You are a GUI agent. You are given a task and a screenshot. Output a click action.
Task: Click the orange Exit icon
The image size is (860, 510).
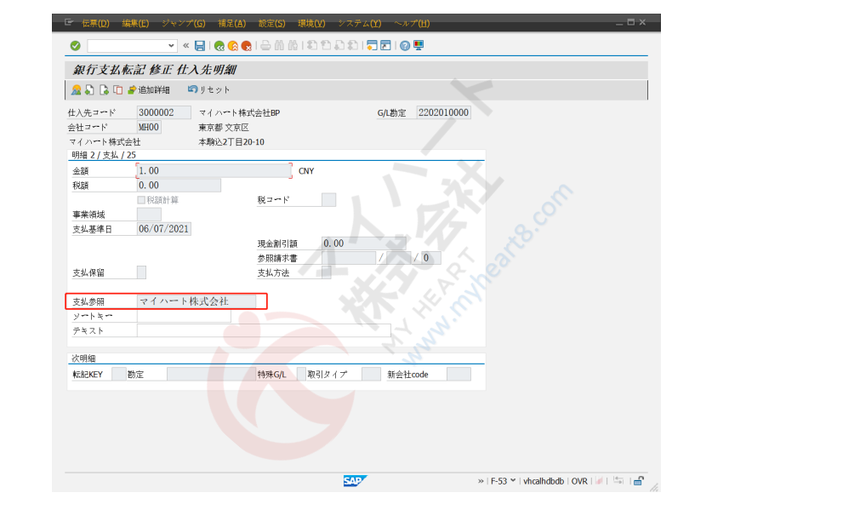[233, 46]
